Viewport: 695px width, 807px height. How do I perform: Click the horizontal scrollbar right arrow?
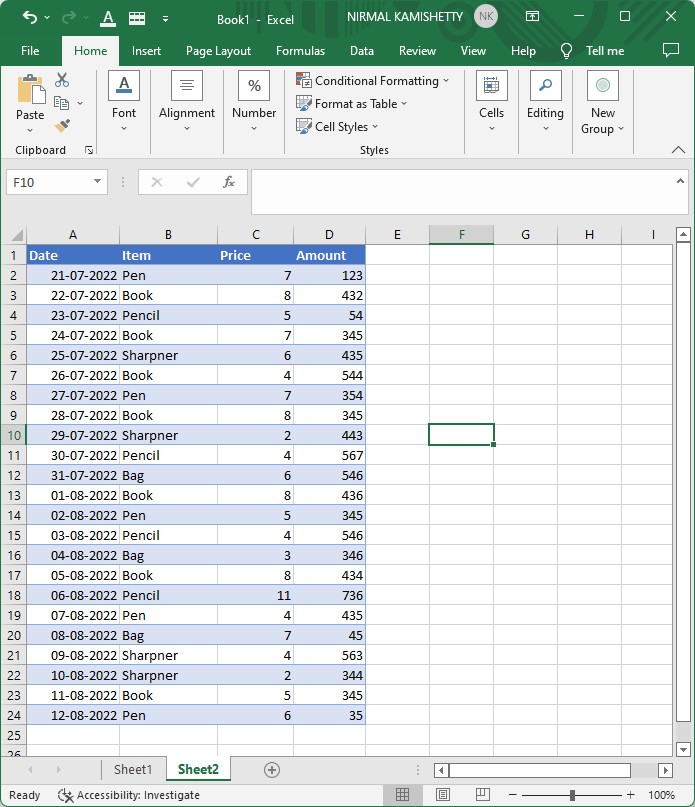pyautogui.click(x=665, y=770)
